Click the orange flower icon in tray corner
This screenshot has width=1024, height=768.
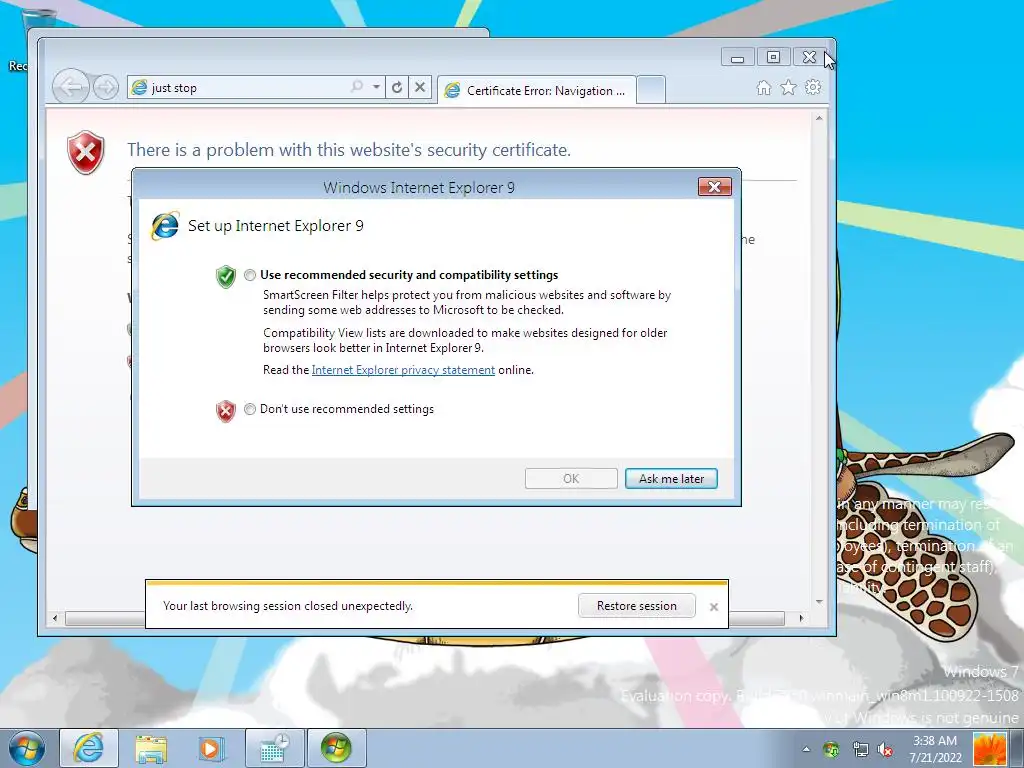pyautogui.click(x=990, y=748)
